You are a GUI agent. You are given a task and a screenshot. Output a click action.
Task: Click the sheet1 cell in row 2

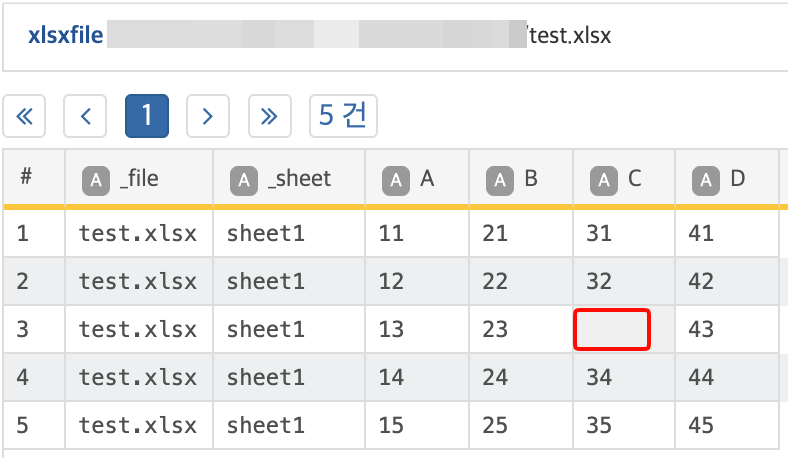pos(265,281)
